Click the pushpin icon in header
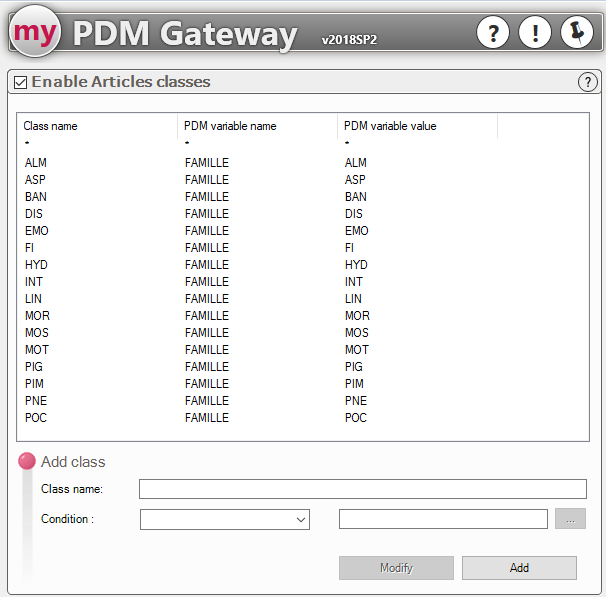The width and height of the screenshot is (606, 597). [577, 33]
